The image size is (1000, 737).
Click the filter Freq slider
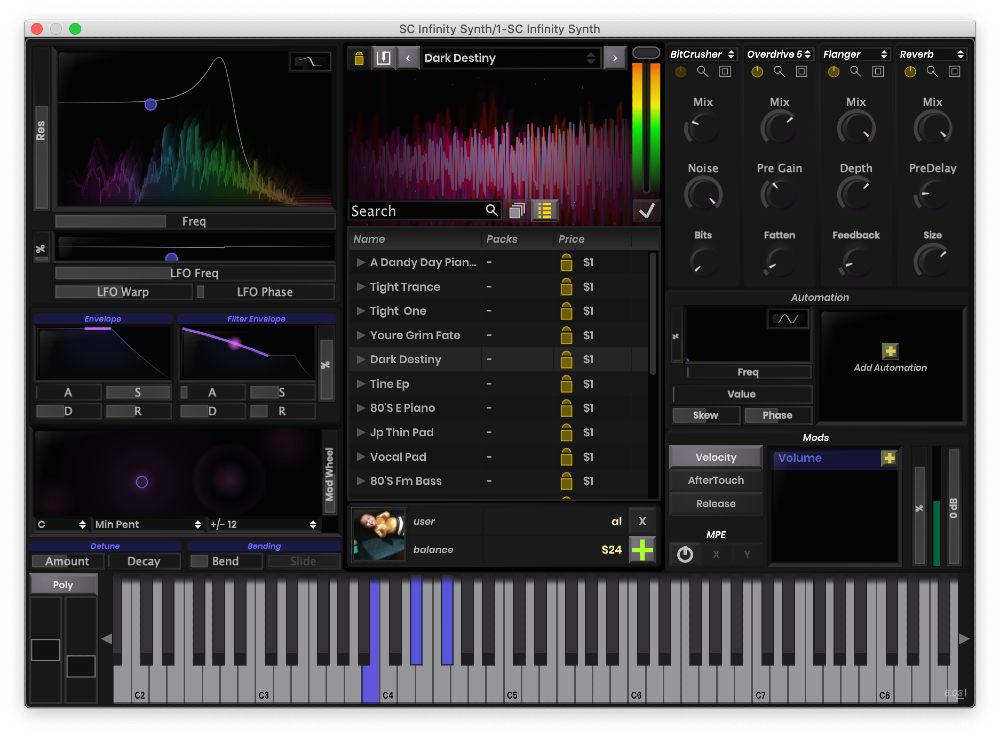tap(194, 221)
